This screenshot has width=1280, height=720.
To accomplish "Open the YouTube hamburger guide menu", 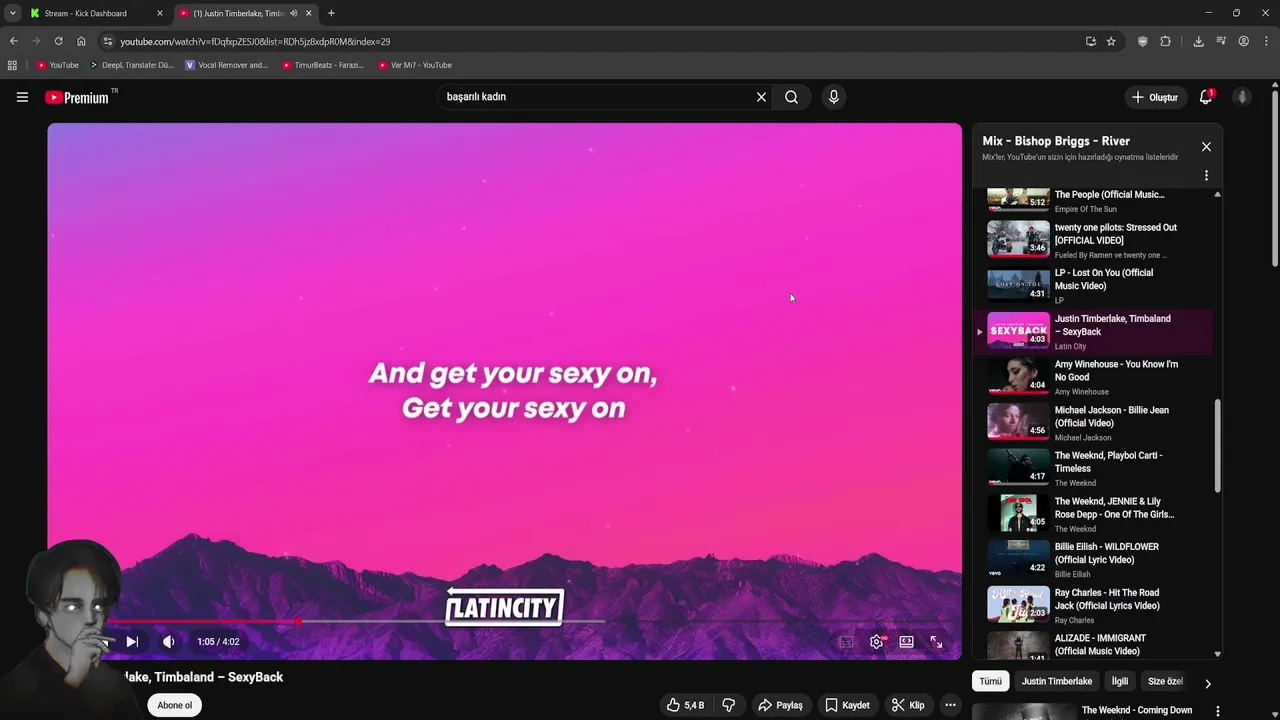I will click(x=22, y=97).
